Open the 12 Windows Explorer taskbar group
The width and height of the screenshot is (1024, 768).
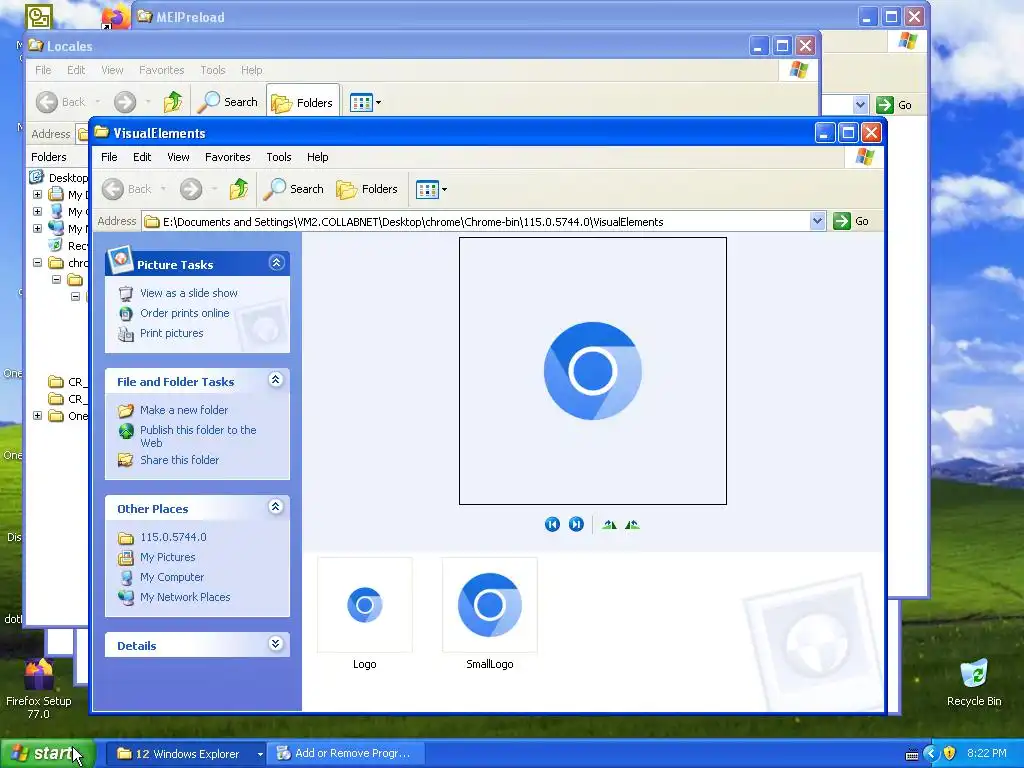click(x=187, y=754)
